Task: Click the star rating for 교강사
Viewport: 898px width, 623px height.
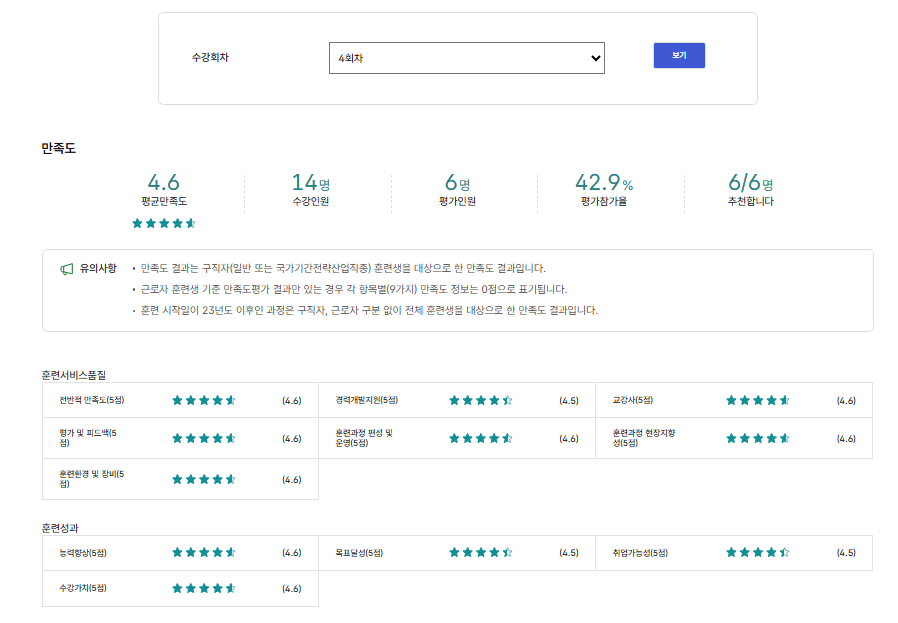Action: 758,401
